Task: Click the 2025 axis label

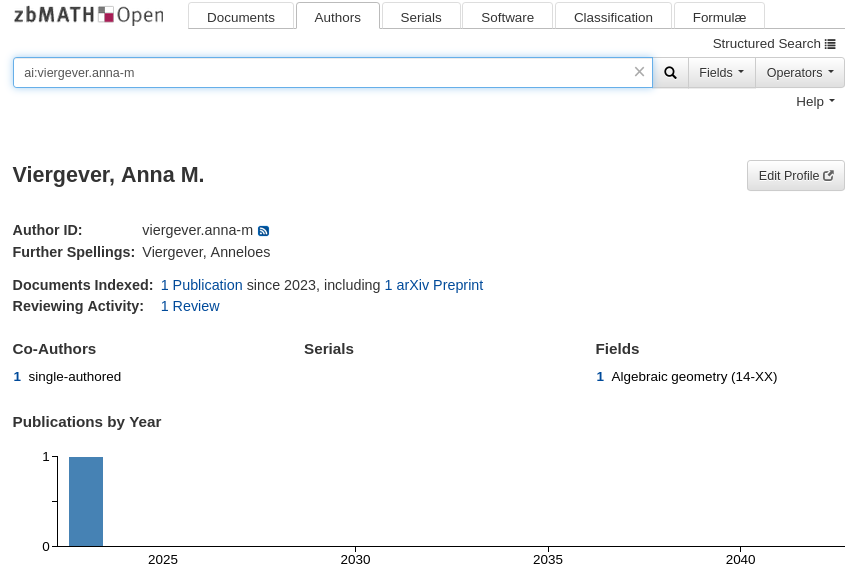Action: 163,560
